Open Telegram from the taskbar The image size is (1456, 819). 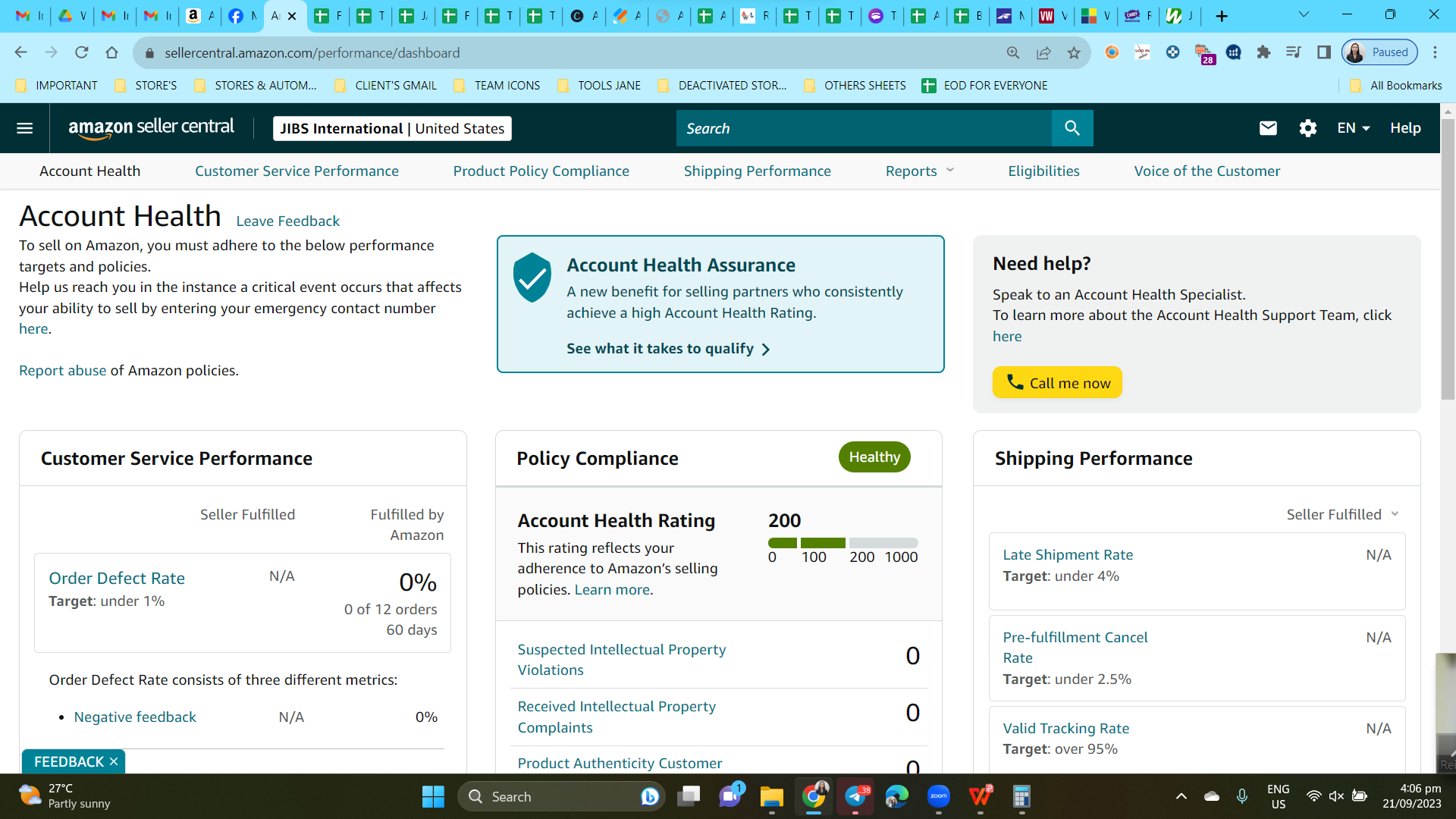click(855, 796)
